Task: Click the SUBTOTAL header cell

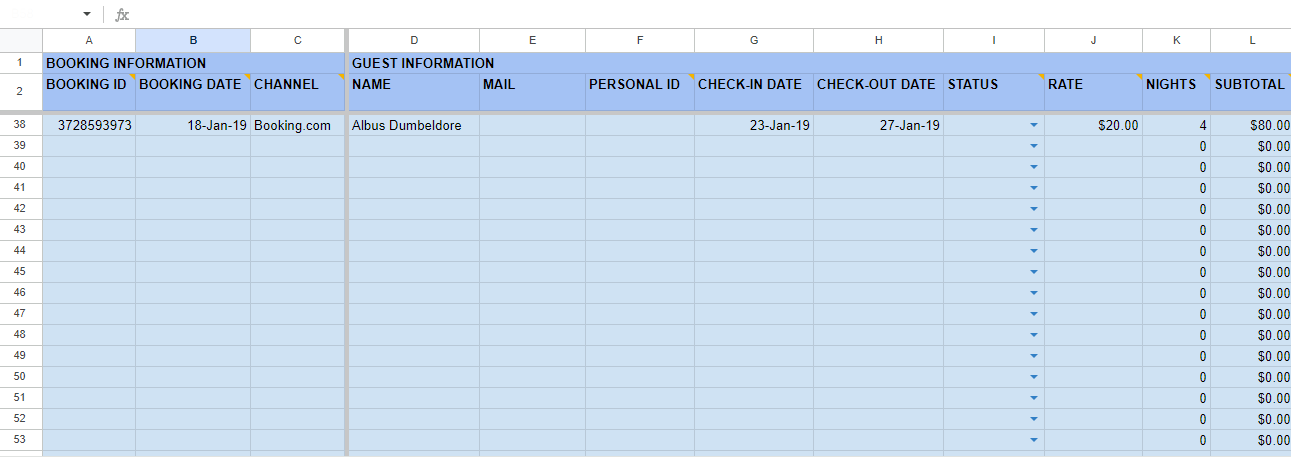Action: point(1251,92)
